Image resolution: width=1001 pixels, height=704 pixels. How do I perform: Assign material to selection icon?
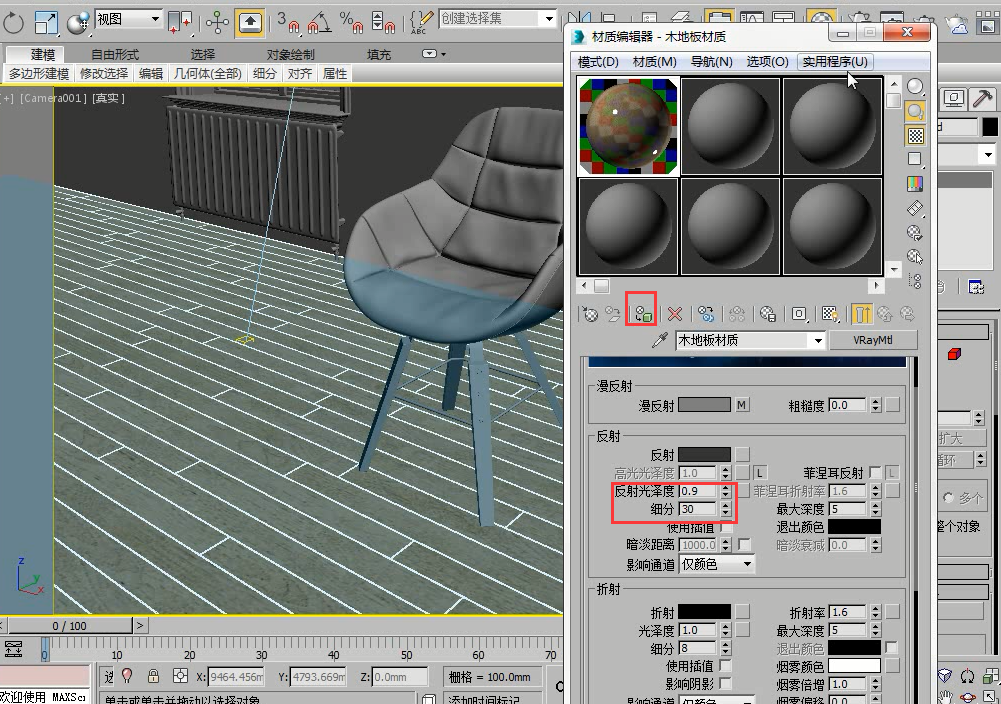[x=643, y=314]
